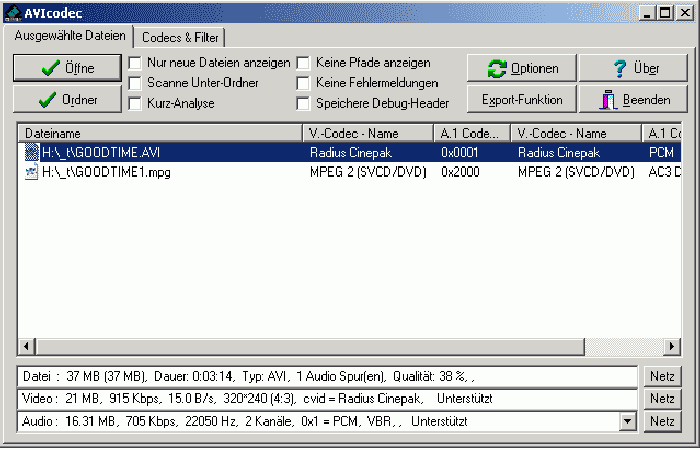Select the GOODTIME1.mpg file icon
Image resolution: width=700 pixels, height=450 pixels.
pyautogui.click(x=32, y=172)
